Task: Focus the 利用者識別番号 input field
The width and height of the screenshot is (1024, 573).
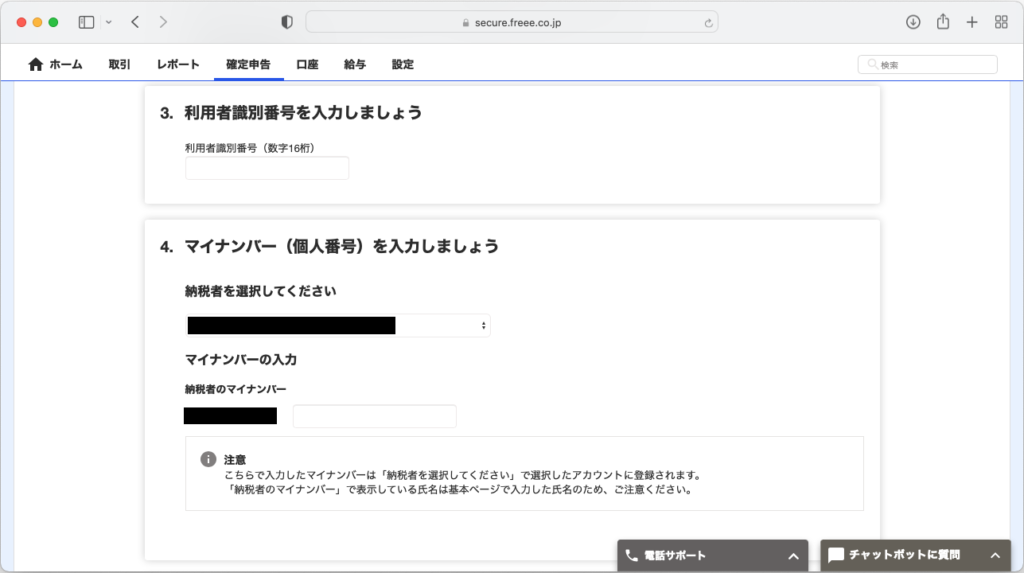Action: [x=266, y=168]
